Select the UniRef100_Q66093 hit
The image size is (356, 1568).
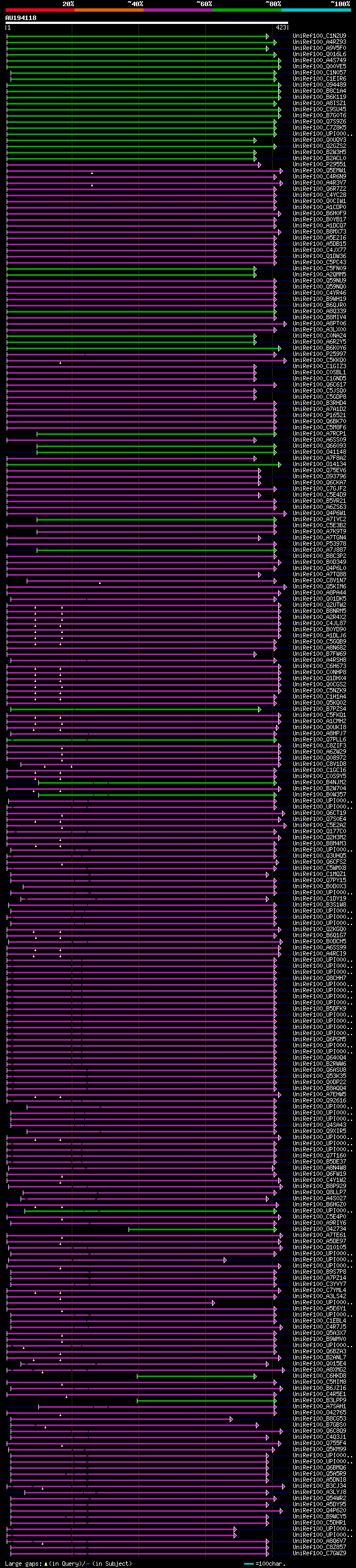coord(319,446)
